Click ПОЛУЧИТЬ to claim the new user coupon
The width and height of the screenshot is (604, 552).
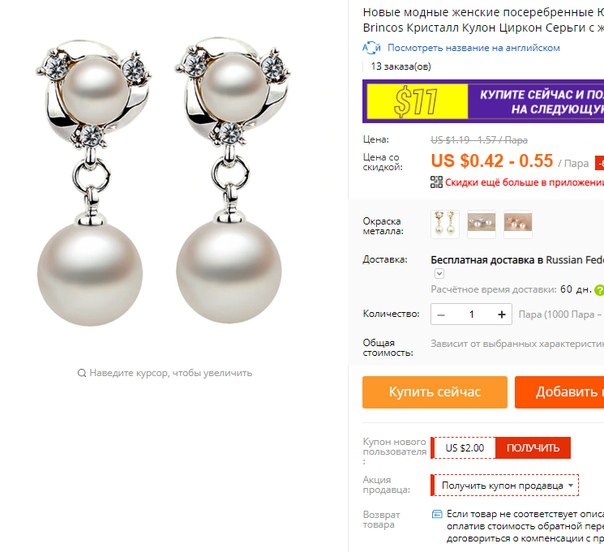[x=533, y=448]
